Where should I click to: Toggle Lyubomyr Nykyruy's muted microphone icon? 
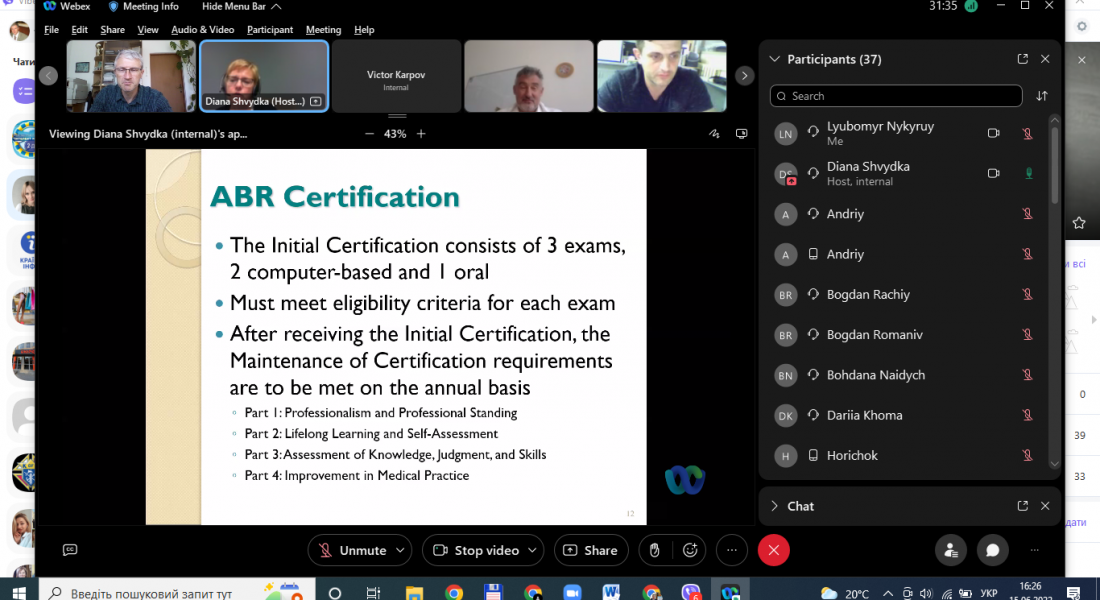1027,134
